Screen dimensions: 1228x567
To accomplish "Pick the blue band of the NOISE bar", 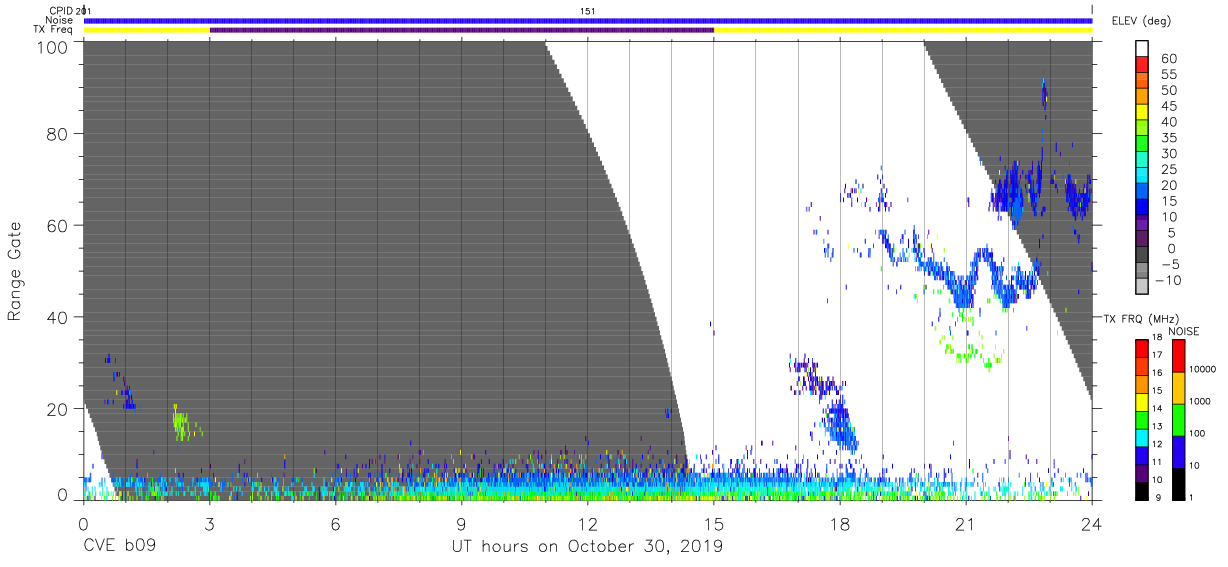I will coord(1177,451).
